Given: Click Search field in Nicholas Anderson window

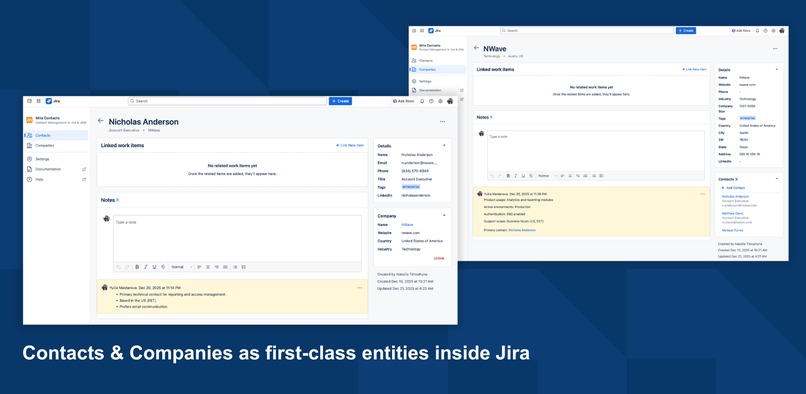Looking at the screenshot, I should [227, 101].
